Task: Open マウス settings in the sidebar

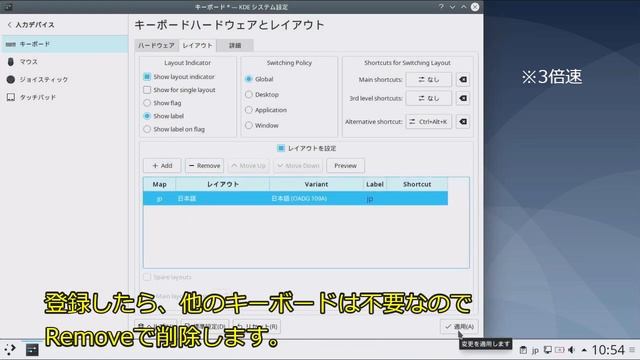Action: pos(64,62)
